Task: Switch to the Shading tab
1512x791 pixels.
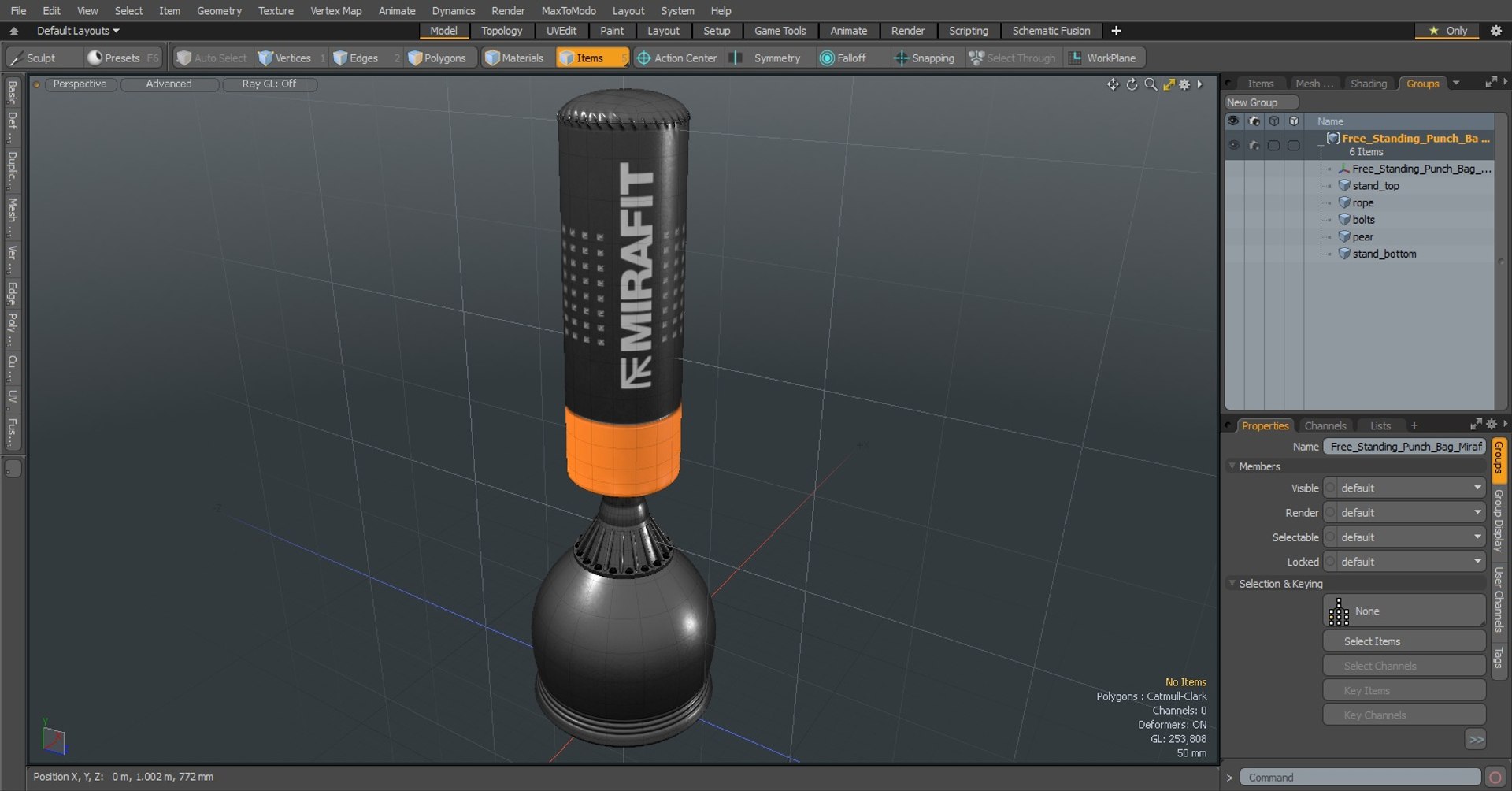Action: pos(1369,84)
